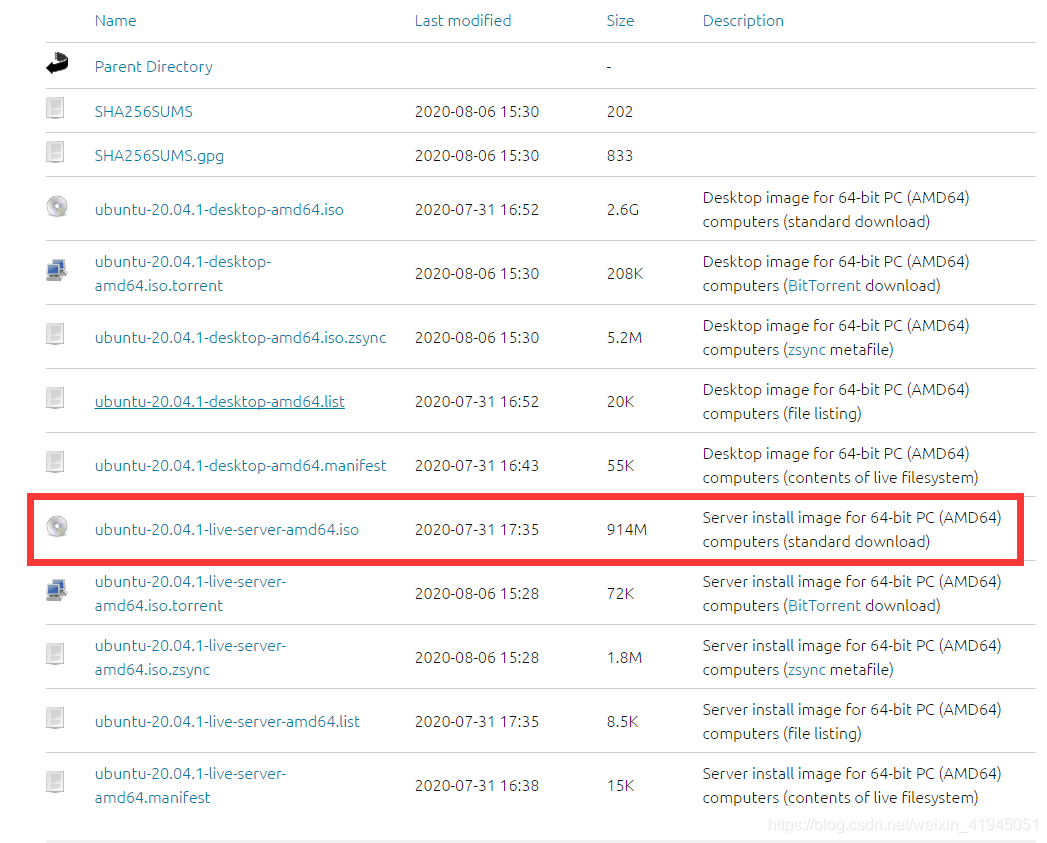Click the 914M size of the live-server iso
This screenshot has width=1047, height=843.
coord(626,530)
